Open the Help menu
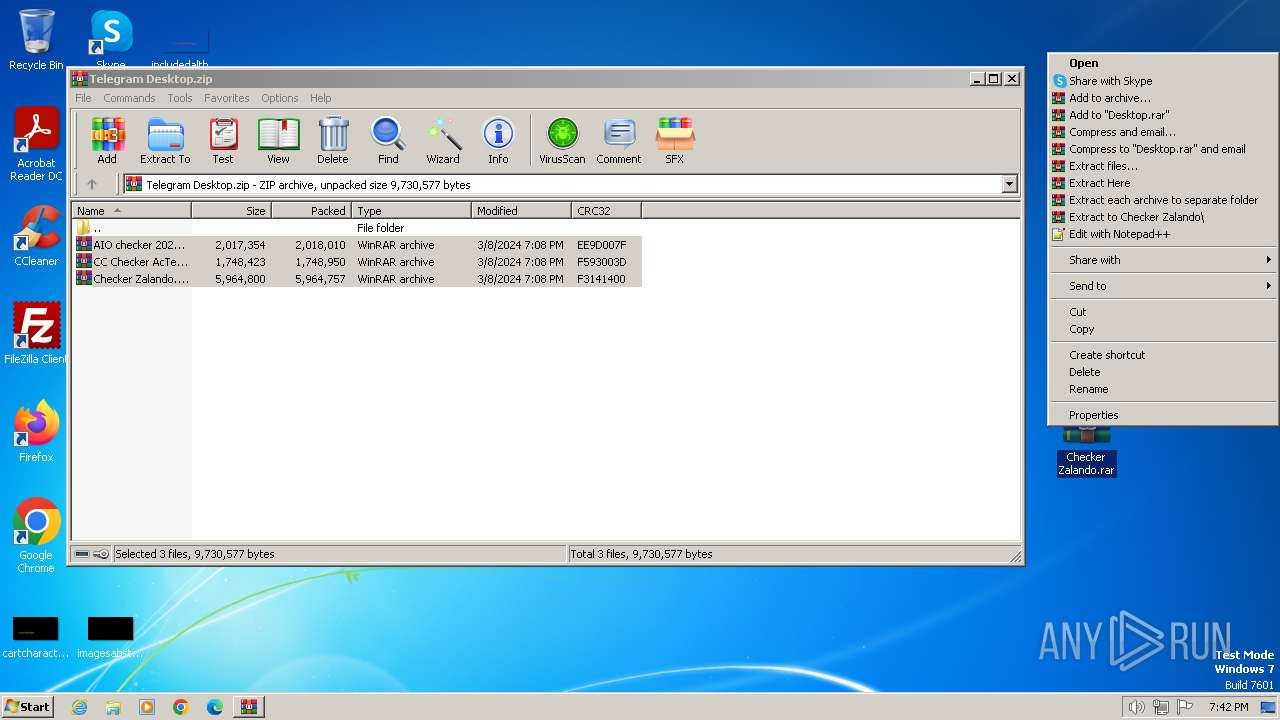The height and width of the screenshot is (720, 1280). (x=320, y=98)
